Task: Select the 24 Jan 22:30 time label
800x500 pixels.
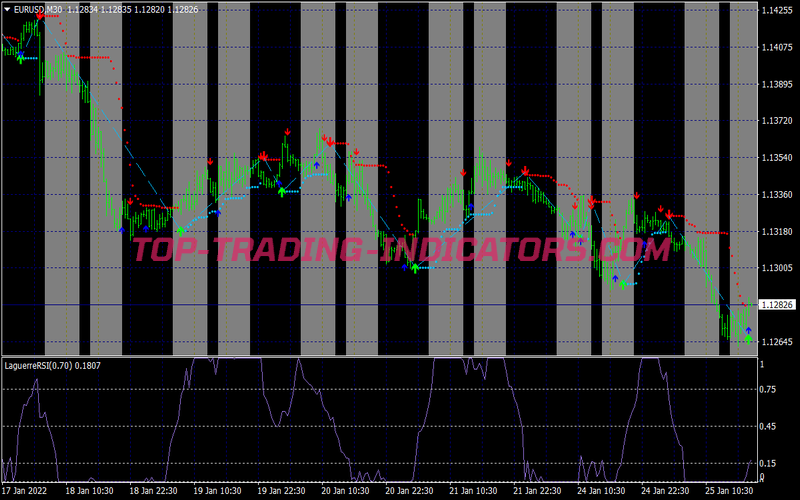Action: click(665, 491)
